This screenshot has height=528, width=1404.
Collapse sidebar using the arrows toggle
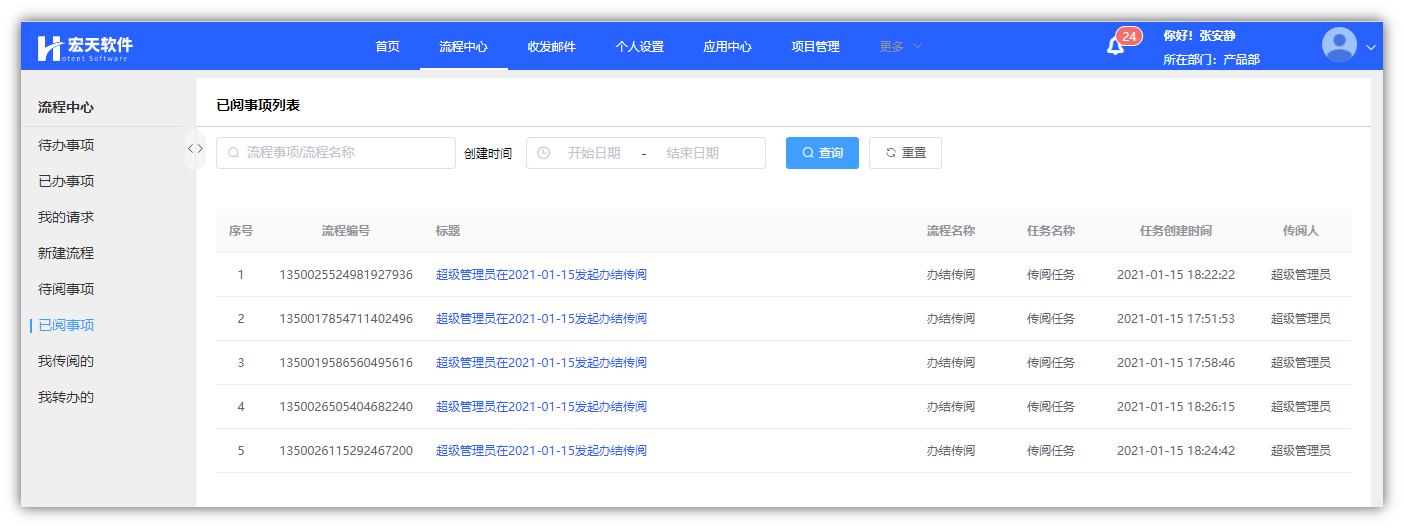coord(195,149)
